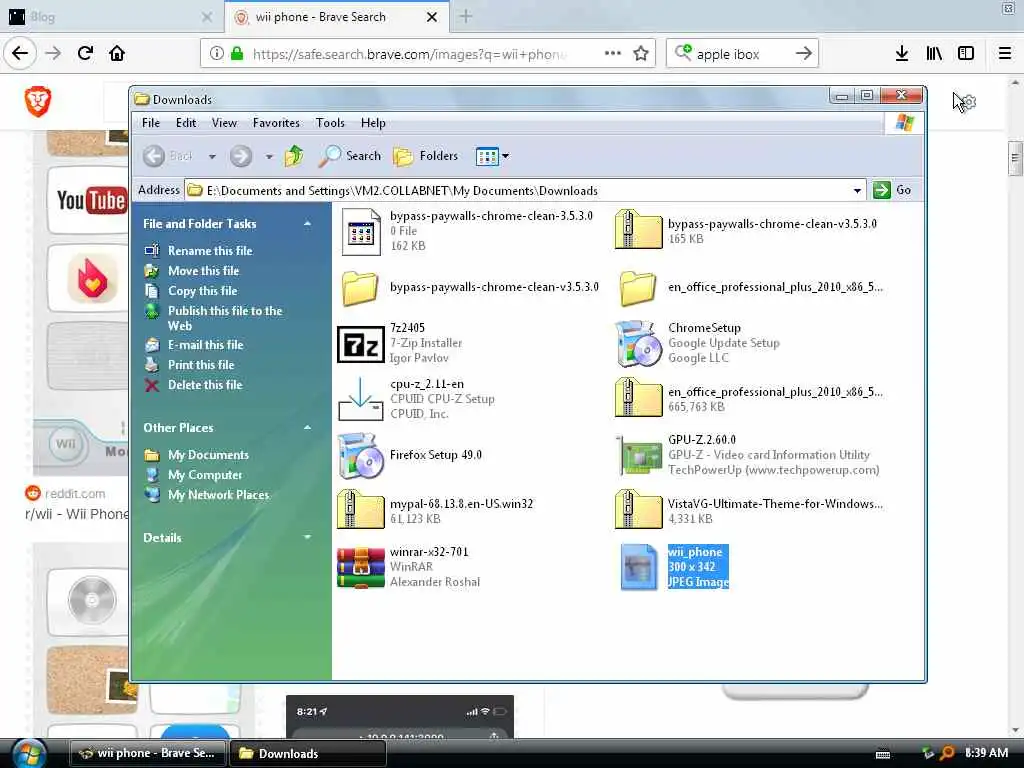Select the mypal-68.13.8.en-US.win32 zip icon
The height and width of the screenshot is (768, 1024).
[x=360, y=509]
